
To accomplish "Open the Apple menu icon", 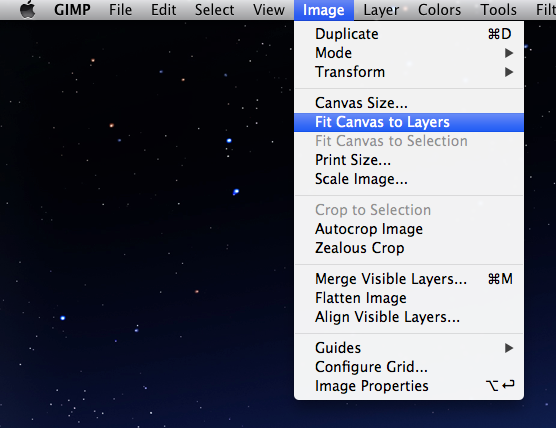I will tap(28, 9).
